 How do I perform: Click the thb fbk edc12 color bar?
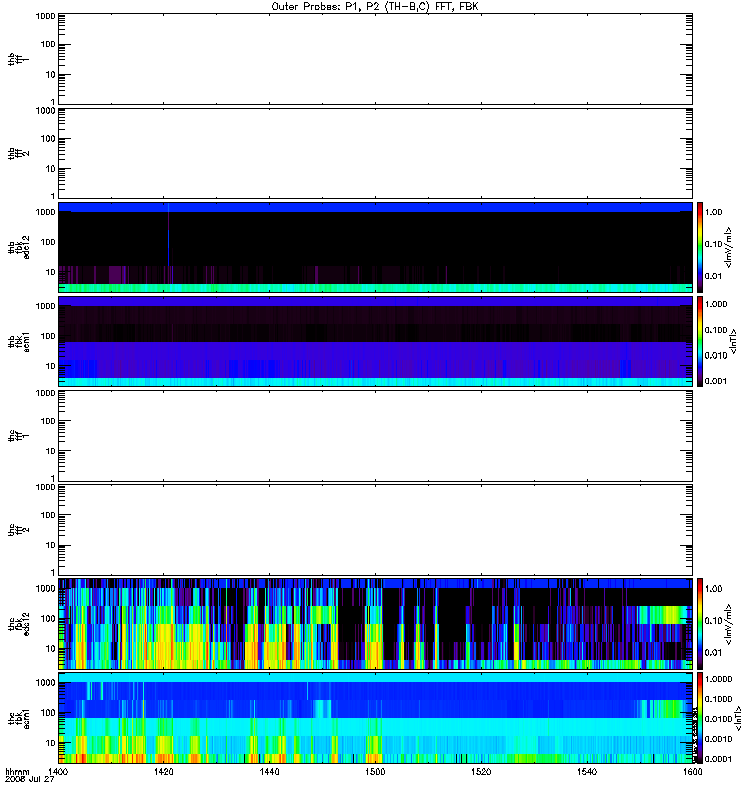(x=700, y=247)
